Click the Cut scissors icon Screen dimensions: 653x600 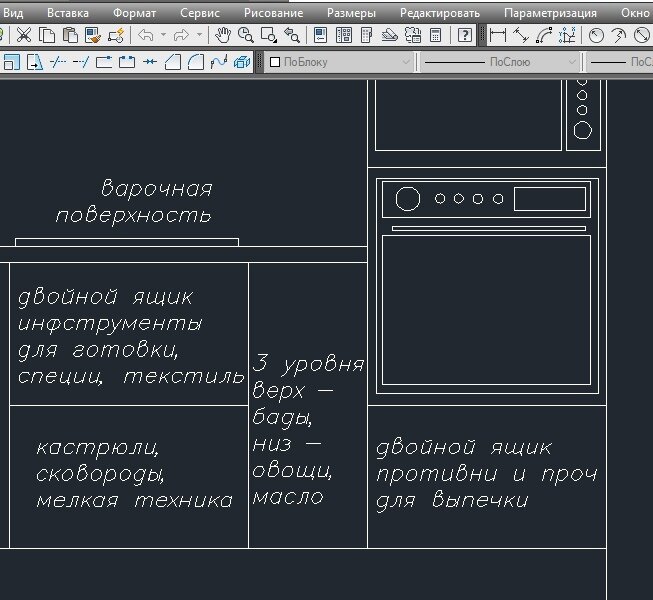click(24, 35)
